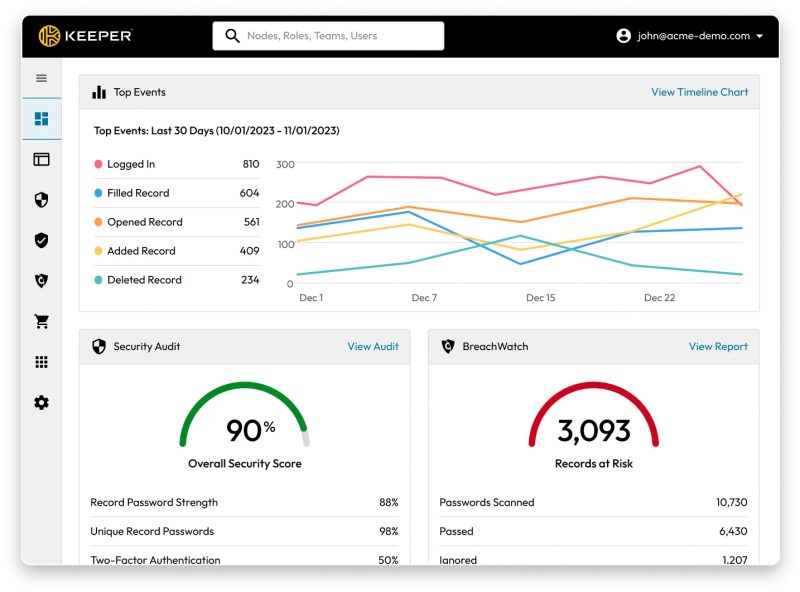
Task: Open the shield checkmark sidebar icon
Action: (x=41, y=240)
